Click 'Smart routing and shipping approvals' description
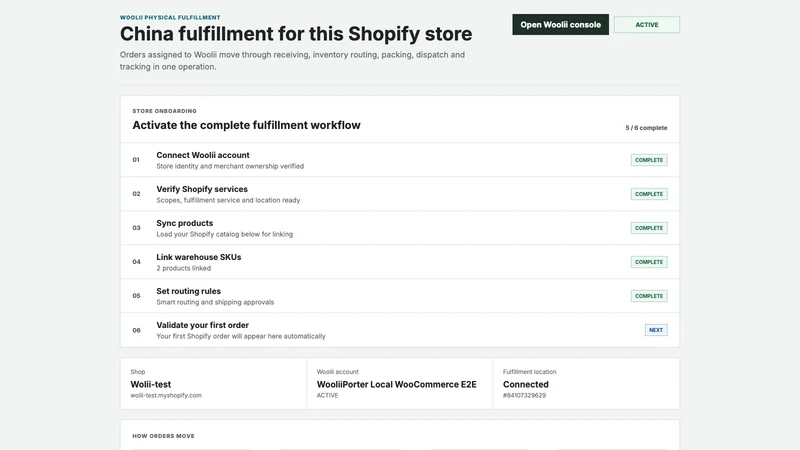 click(x=215, y=302)
